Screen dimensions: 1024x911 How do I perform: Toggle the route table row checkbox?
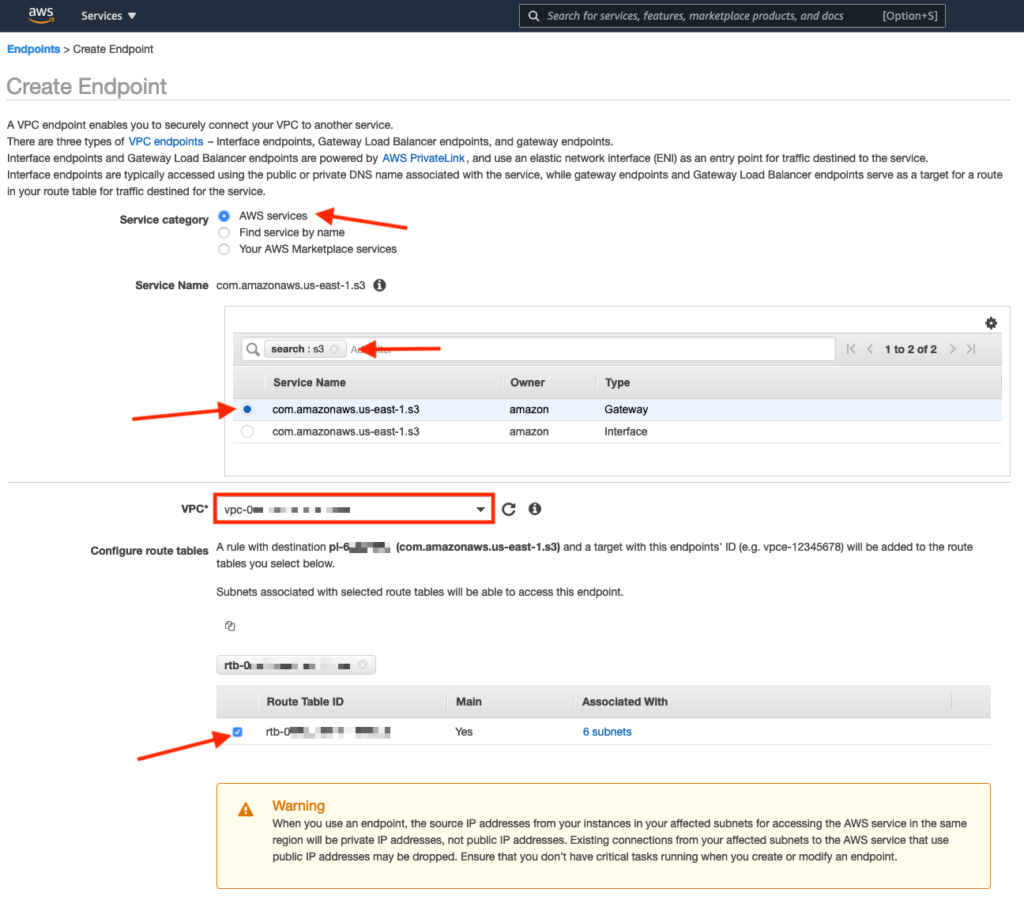238,732
